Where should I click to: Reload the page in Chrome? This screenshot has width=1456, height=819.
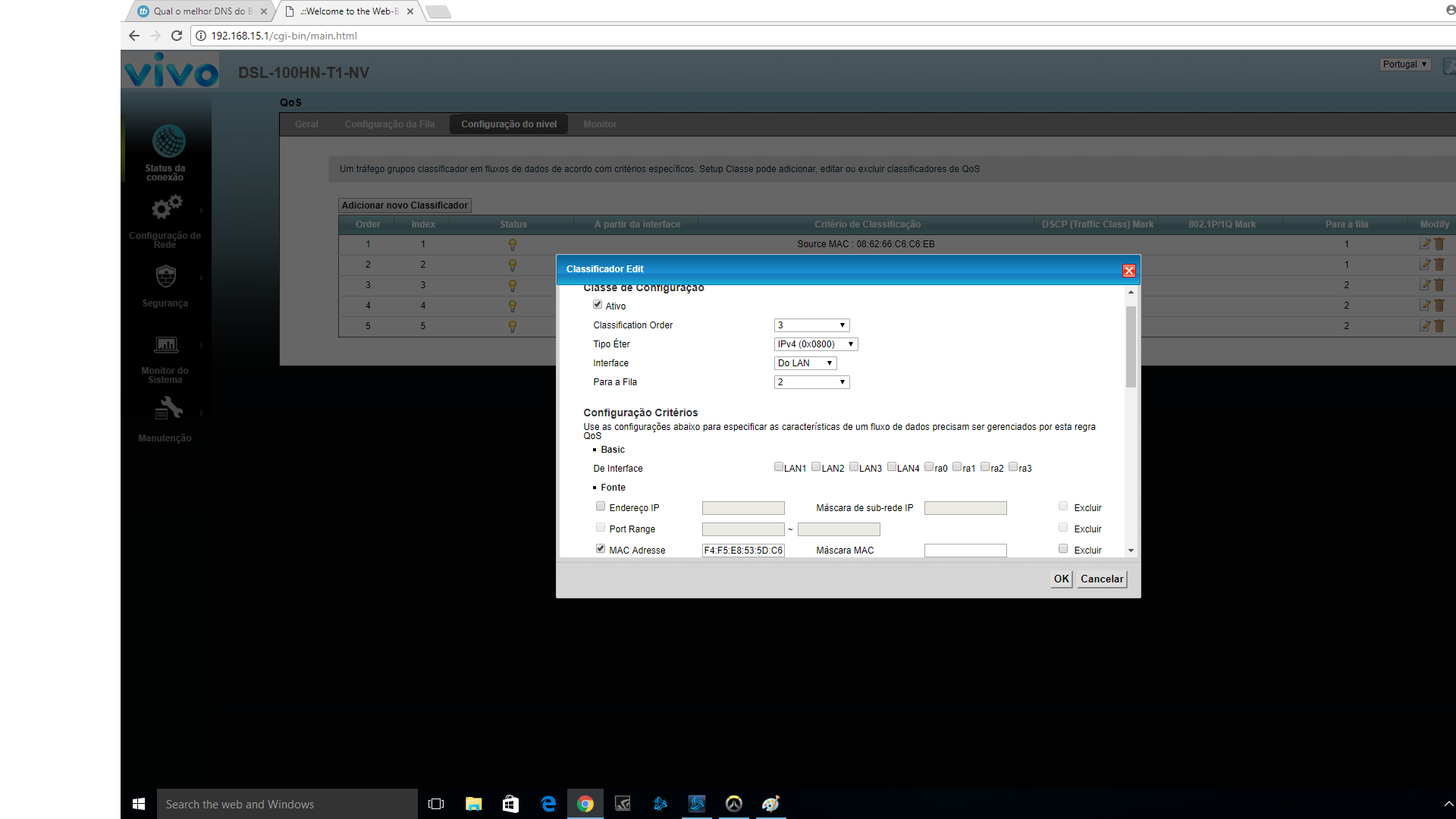tap(177, 36)
